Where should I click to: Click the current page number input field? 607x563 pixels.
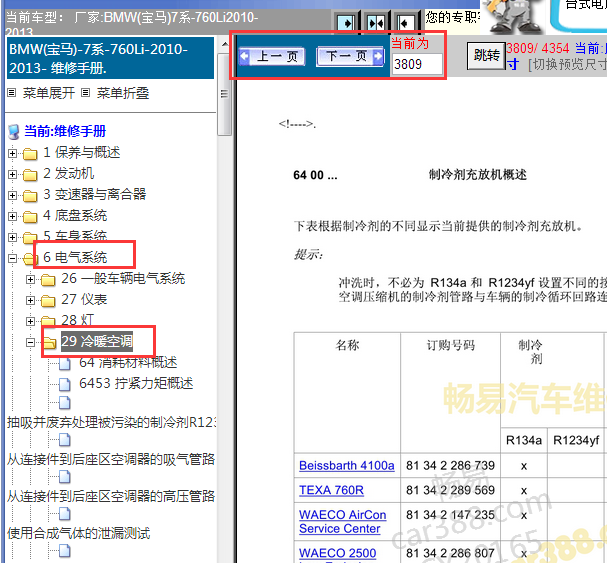[417, 64]
